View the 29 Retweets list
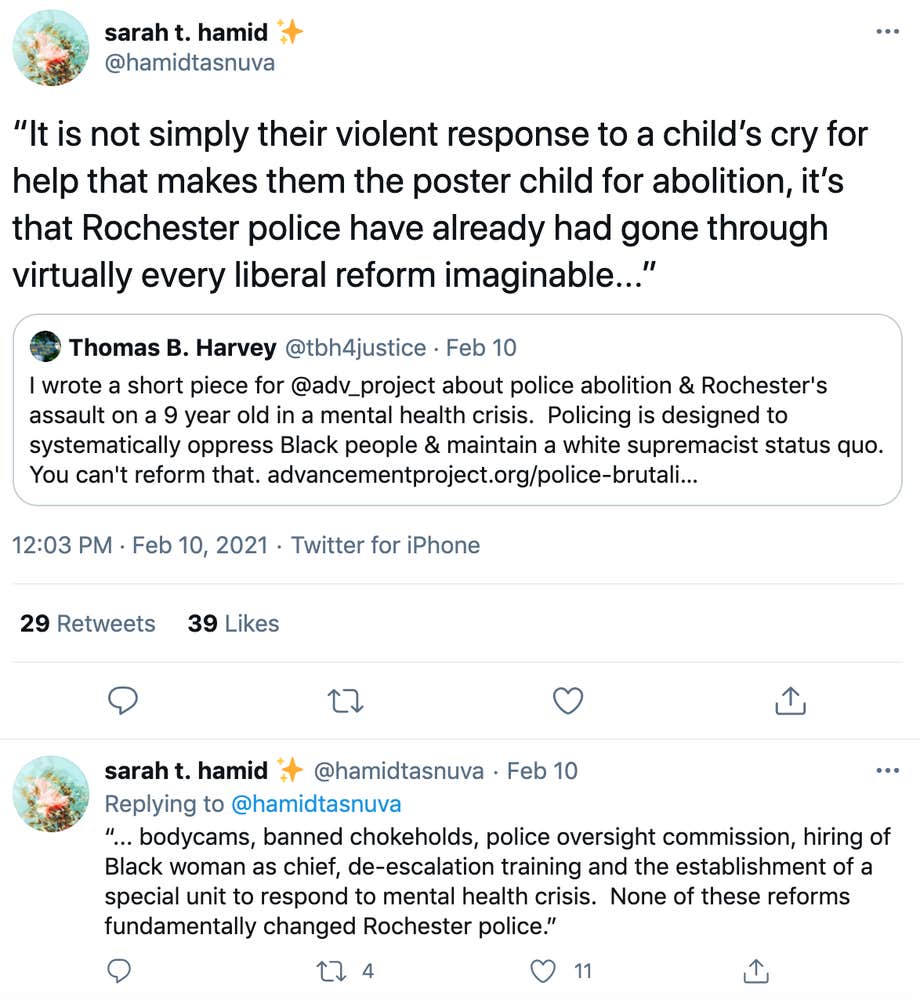Viewport: 920px width, 1000px height. pyautogui.click(x=88, y=624)
